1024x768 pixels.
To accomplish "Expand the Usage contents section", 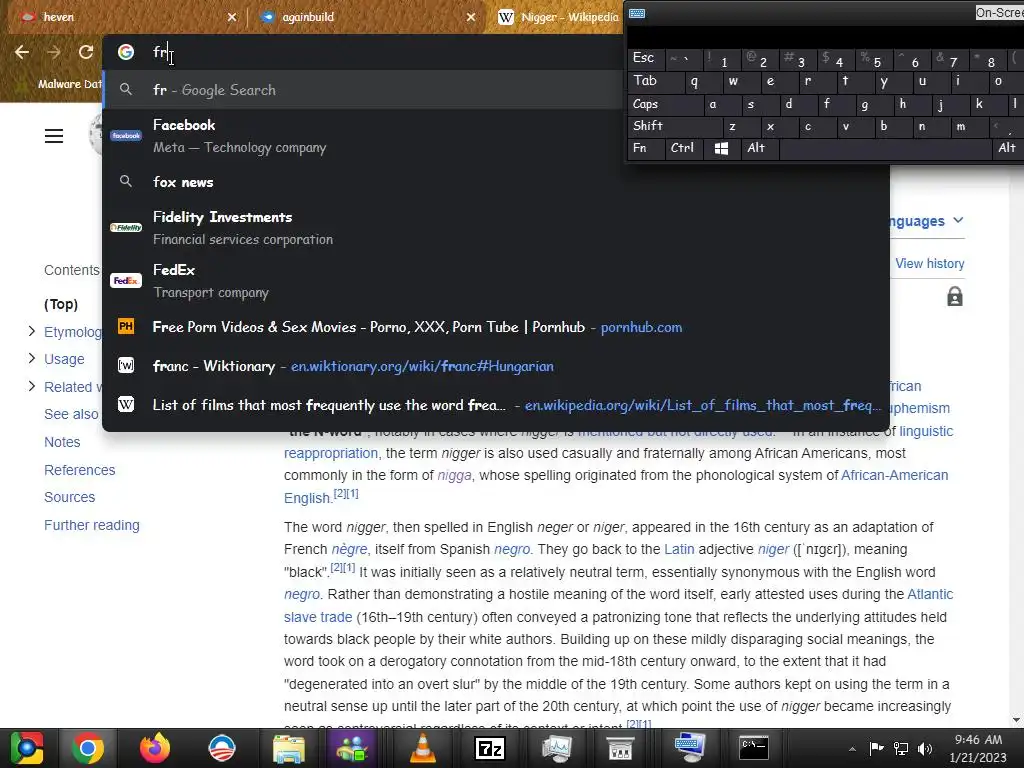I will click(x=31, y=359).
